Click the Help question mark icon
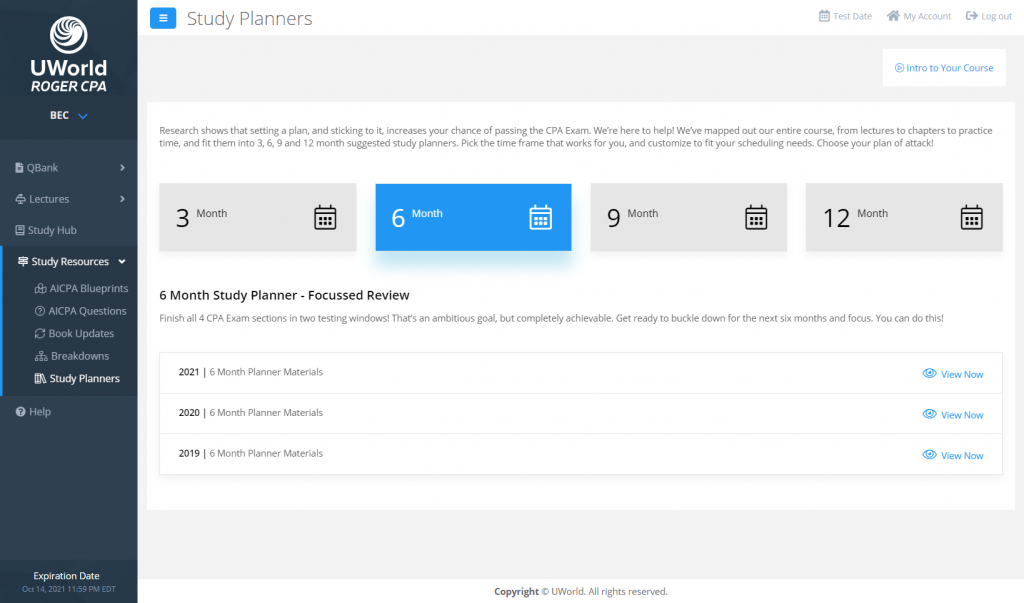The image size is (1024, 603). coord(20,412)
